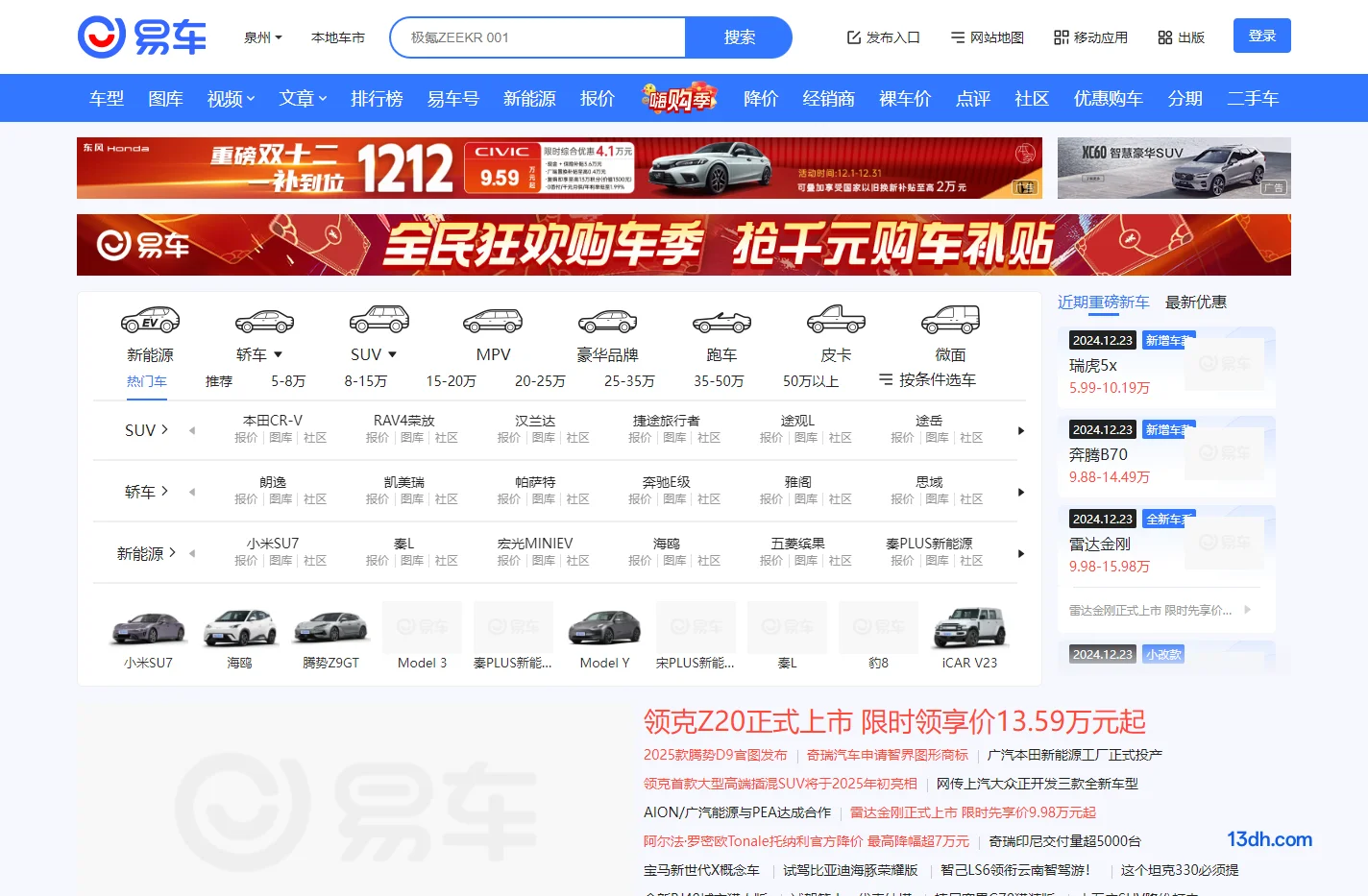
Task: Switch to 近期重磅新车 tab
Action: tap(1103, 302)
